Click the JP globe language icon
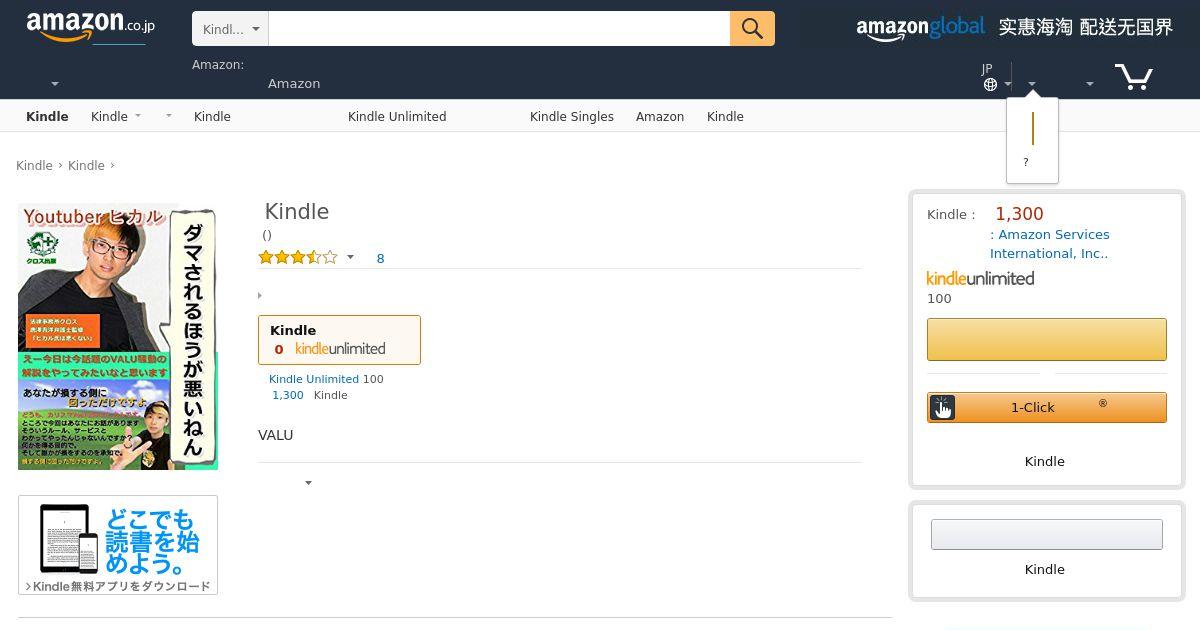 990,84
